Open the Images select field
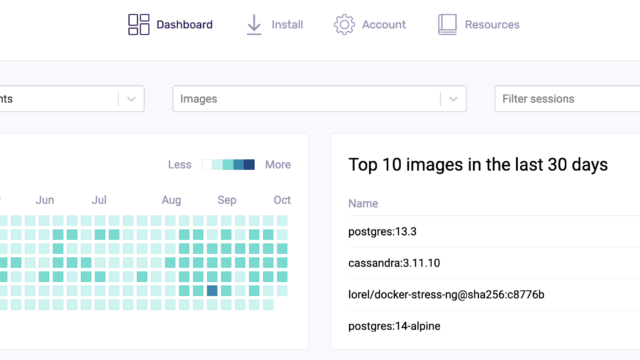640x360 pixels. pos(319,99)
